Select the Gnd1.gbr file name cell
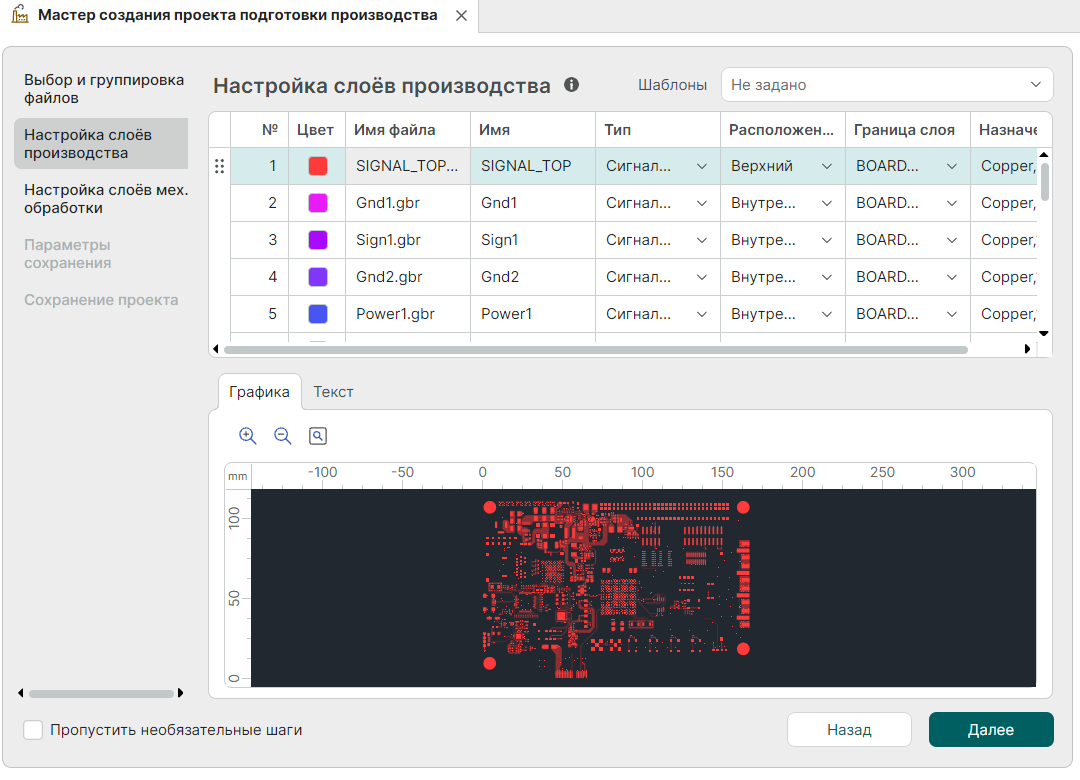Image resolution: width=1080 pixels, height=780 pixels. 408,203
